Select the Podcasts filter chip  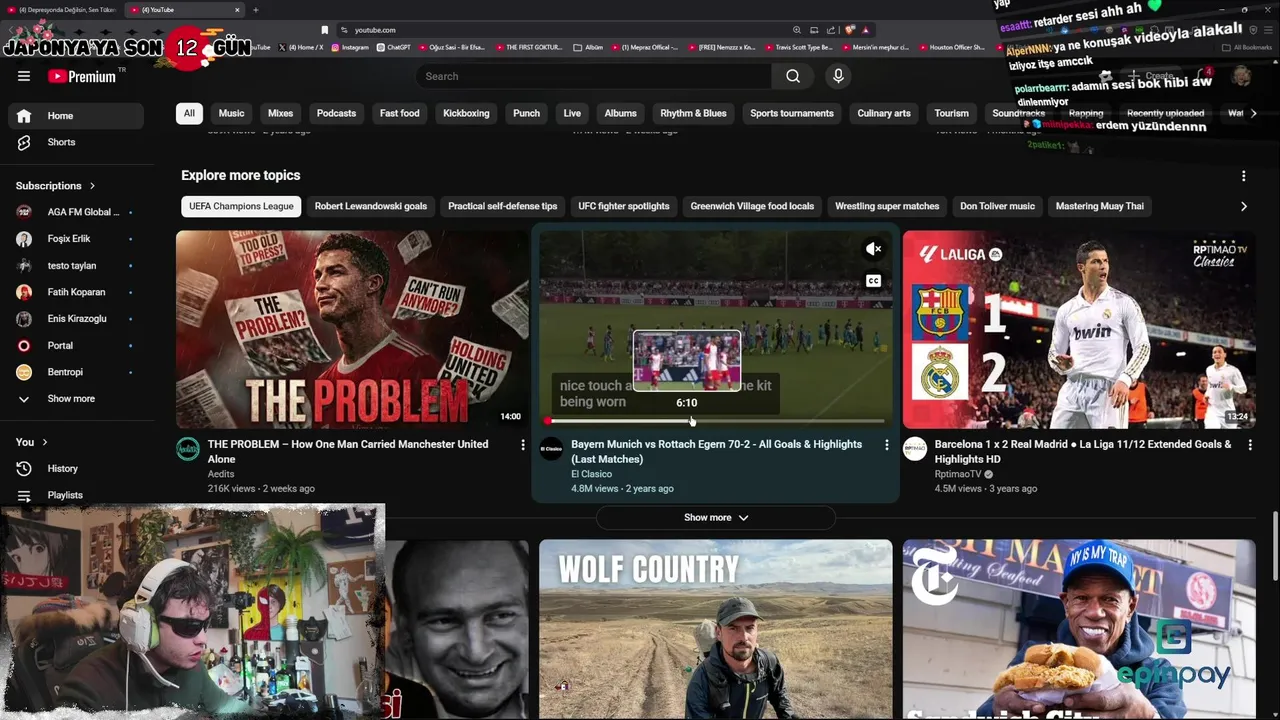click(x=336, y=113)
